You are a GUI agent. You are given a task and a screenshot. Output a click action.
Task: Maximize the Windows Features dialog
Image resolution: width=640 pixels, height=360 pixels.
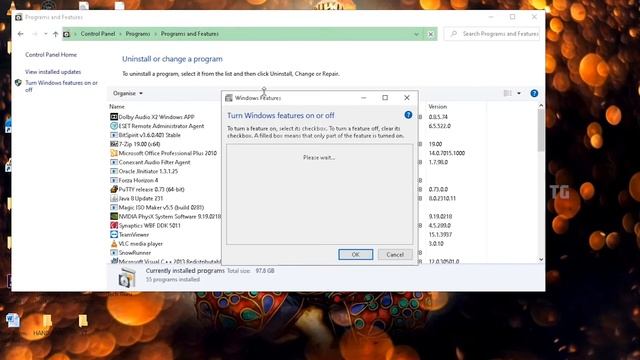[x=385, y=98]
